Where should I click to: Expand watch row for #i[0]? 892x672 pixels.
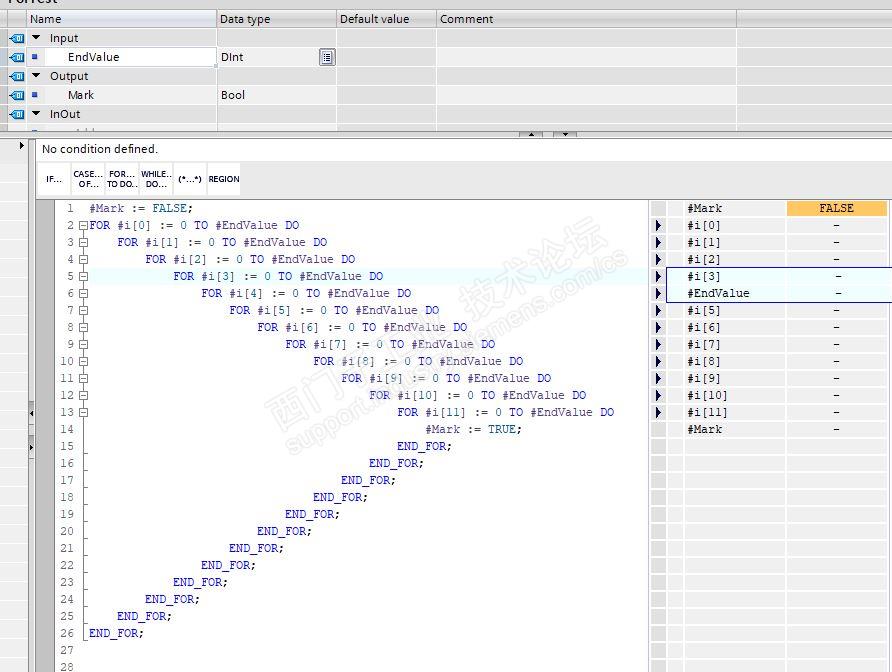coord(658,225)
